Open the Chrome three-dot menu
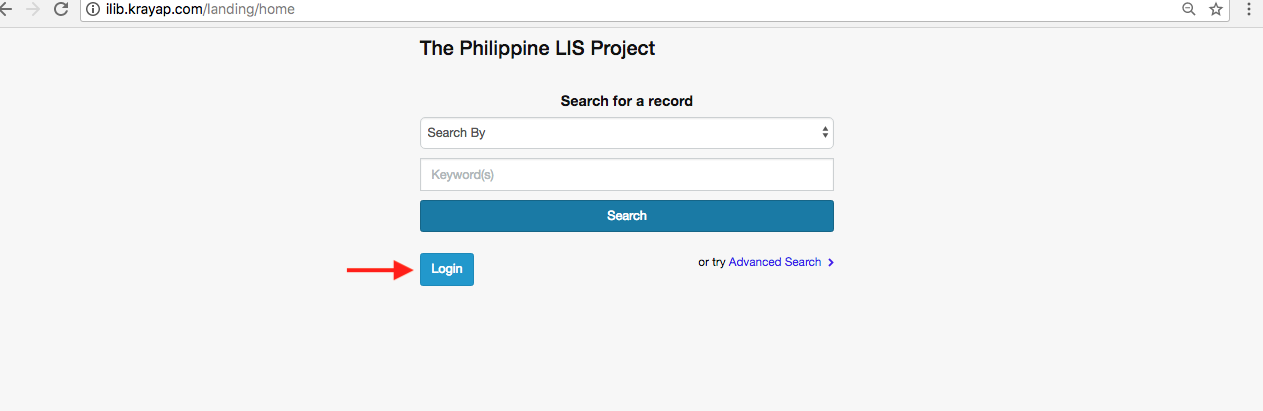 click(1249, 9)
